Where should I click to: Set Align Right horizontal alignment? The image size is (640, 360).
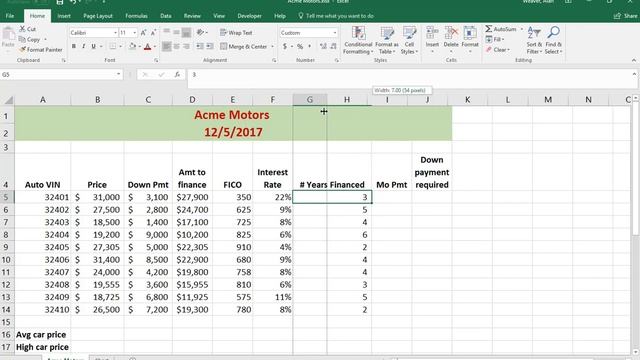click(x=187, y=47)
